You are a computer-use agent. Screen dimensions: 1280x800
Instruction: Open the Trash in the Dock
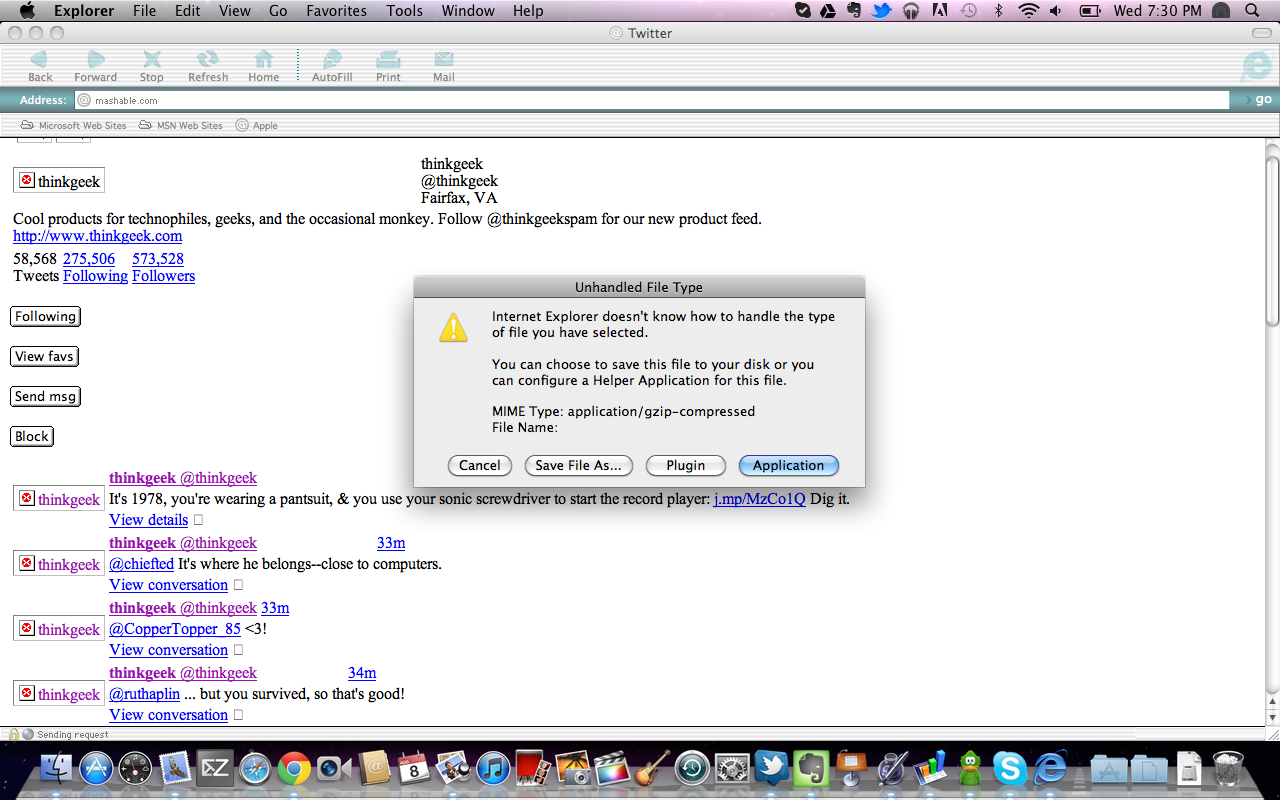[x=1228, y=768]
